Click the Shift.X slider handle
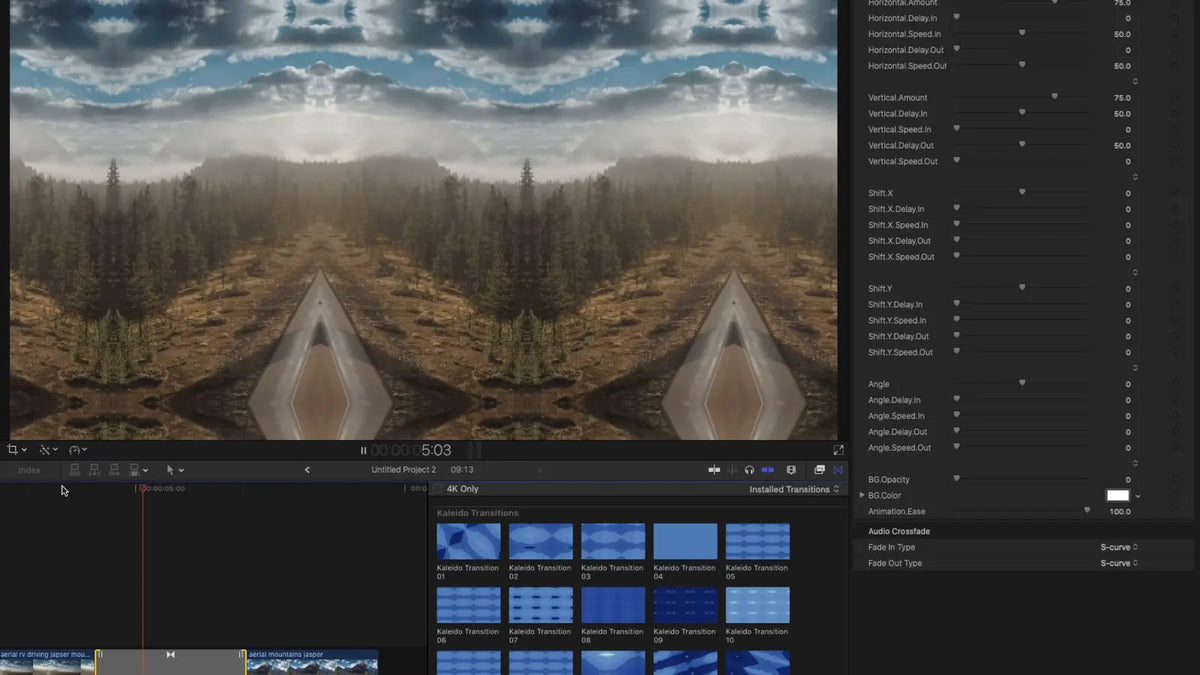The image size is (1200, 675). (1022, 192)
